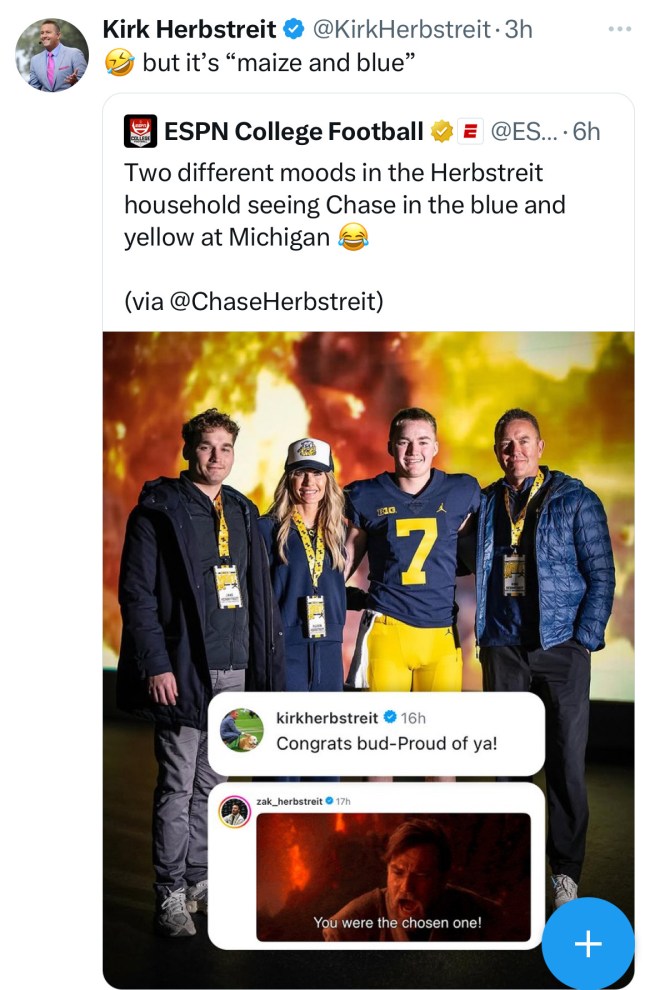This screenshot has height=990, width=650.
Task: Click the rolling laughing emoji in tweet
Action: click(120, 65)
